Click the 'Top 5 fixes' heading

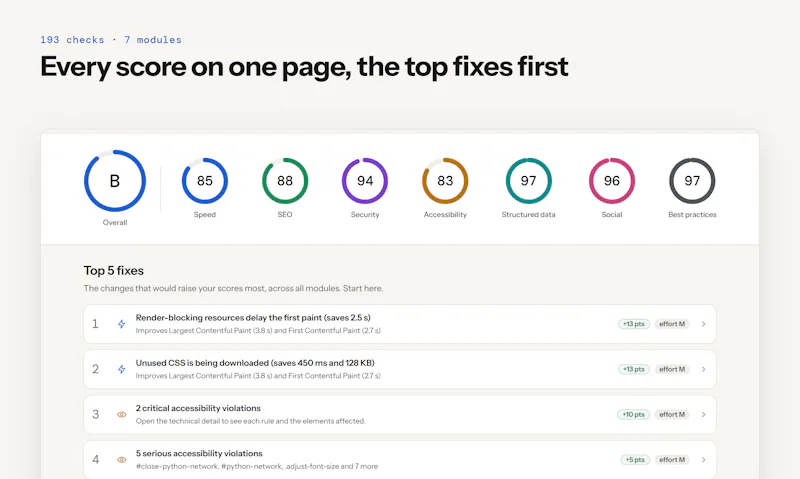[114, 270]
